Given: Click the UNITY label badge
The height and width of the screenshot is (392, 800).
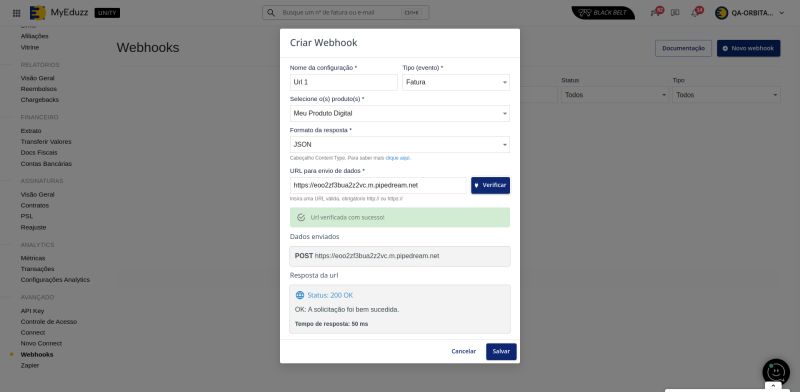Looking at the screenshot, I should pos(107,13).
